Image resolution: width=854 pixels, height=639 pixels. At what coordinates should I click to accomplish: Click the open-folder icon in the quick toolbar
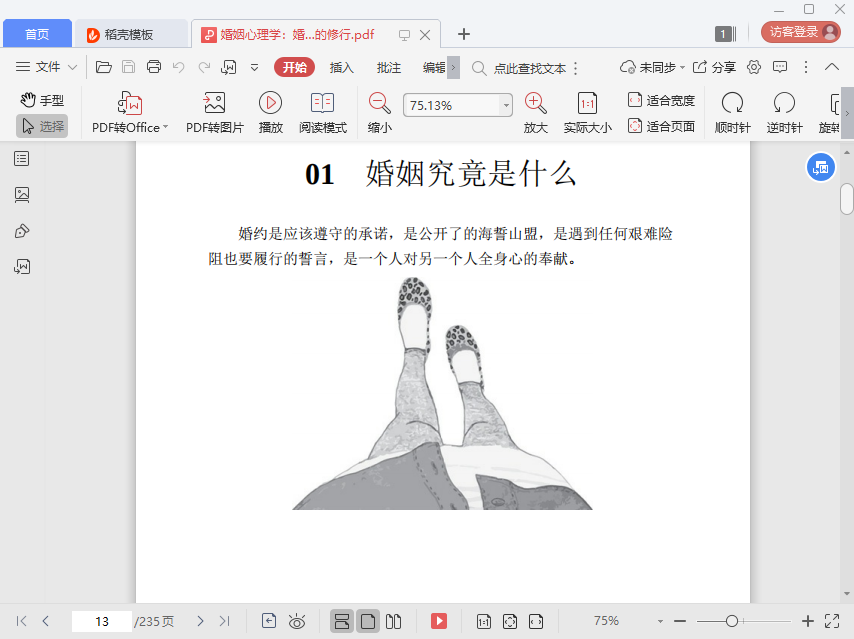103,67
